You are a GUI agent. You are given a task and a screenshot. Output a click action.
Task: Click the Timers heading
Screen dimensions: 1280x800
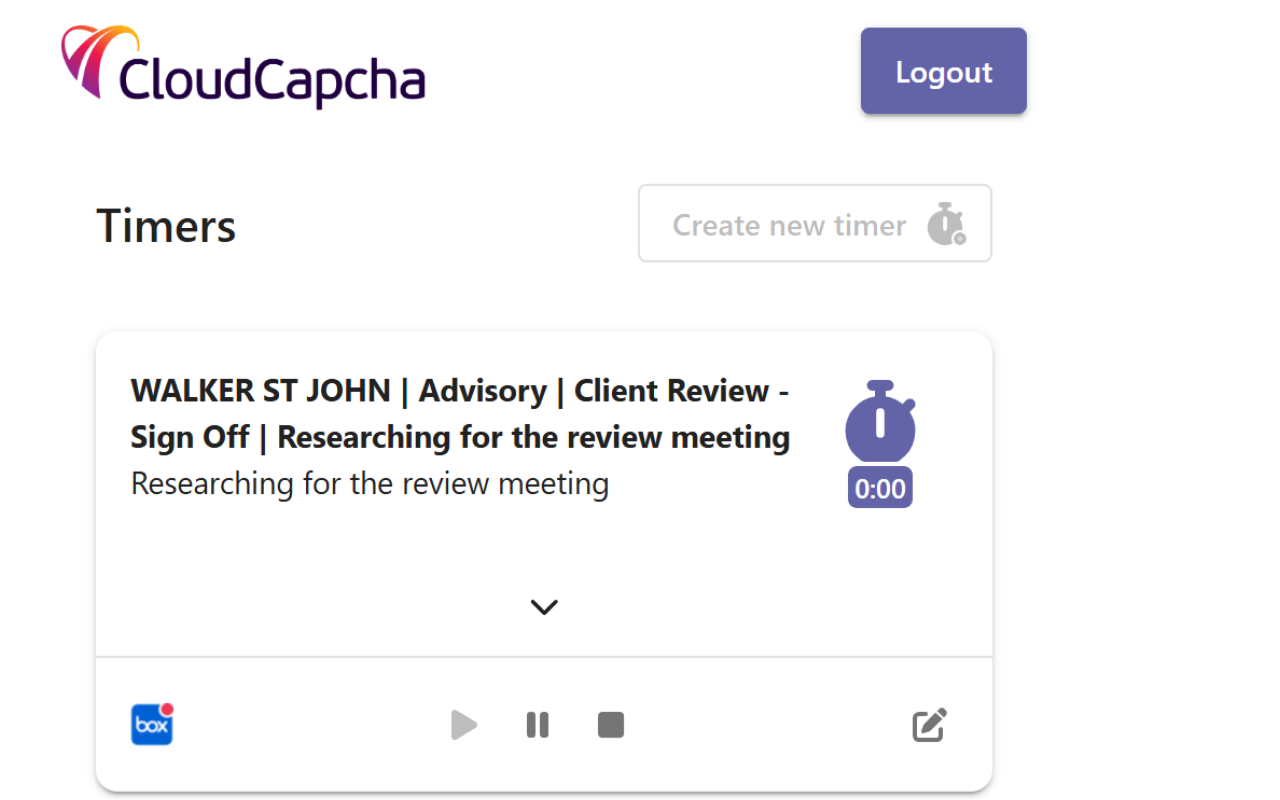pos(166,226)
